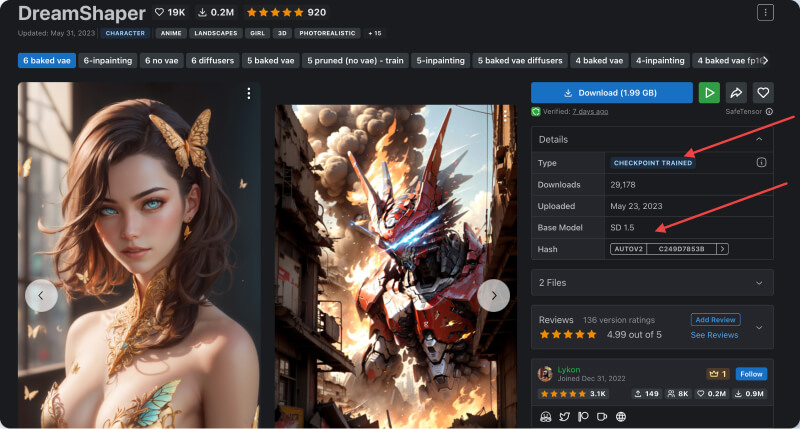Click the share arrow icon

(x=736, y=92)
